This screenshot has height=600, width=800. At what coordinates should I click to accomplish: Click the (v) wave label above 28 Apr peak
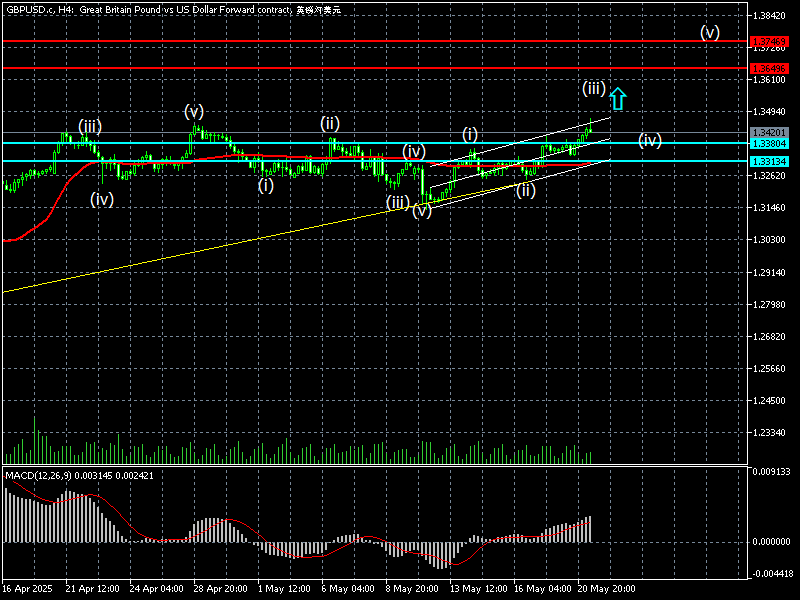click(x=193, y=111)
